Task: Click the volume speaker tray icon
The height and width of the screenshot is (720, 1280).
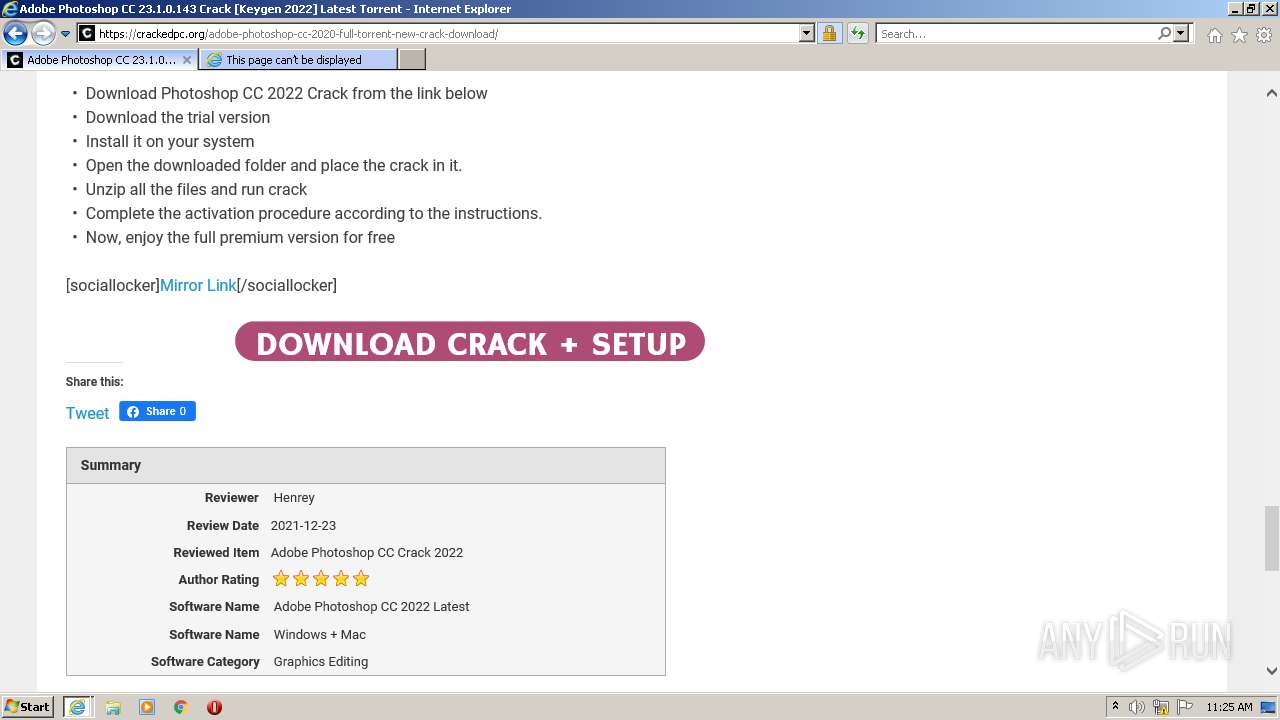Action: point(1137,707)
